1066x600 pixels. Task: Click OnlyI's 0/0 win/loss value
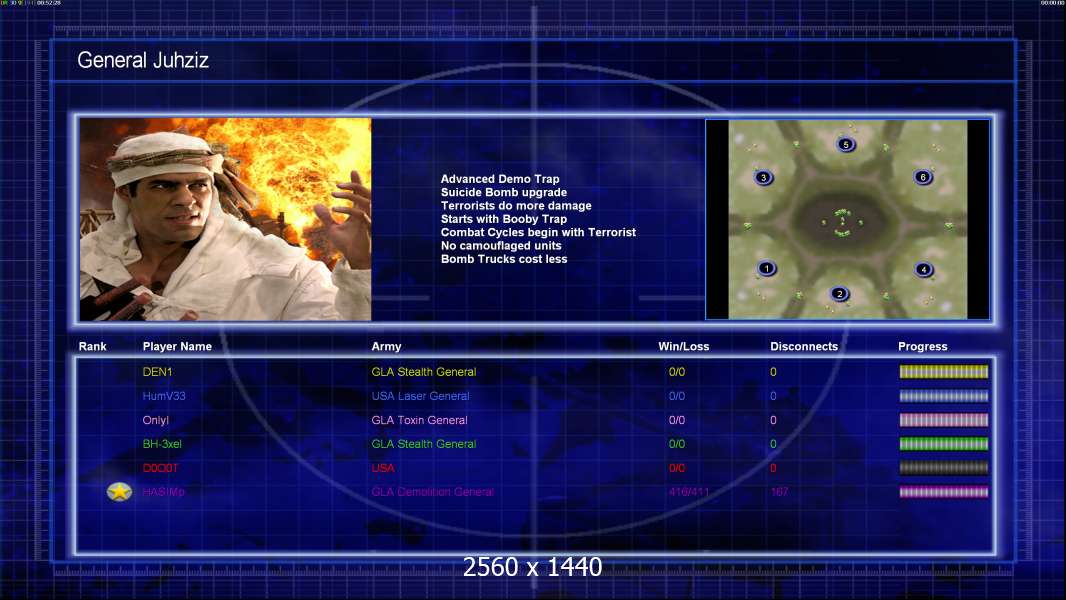pos(676,420)
